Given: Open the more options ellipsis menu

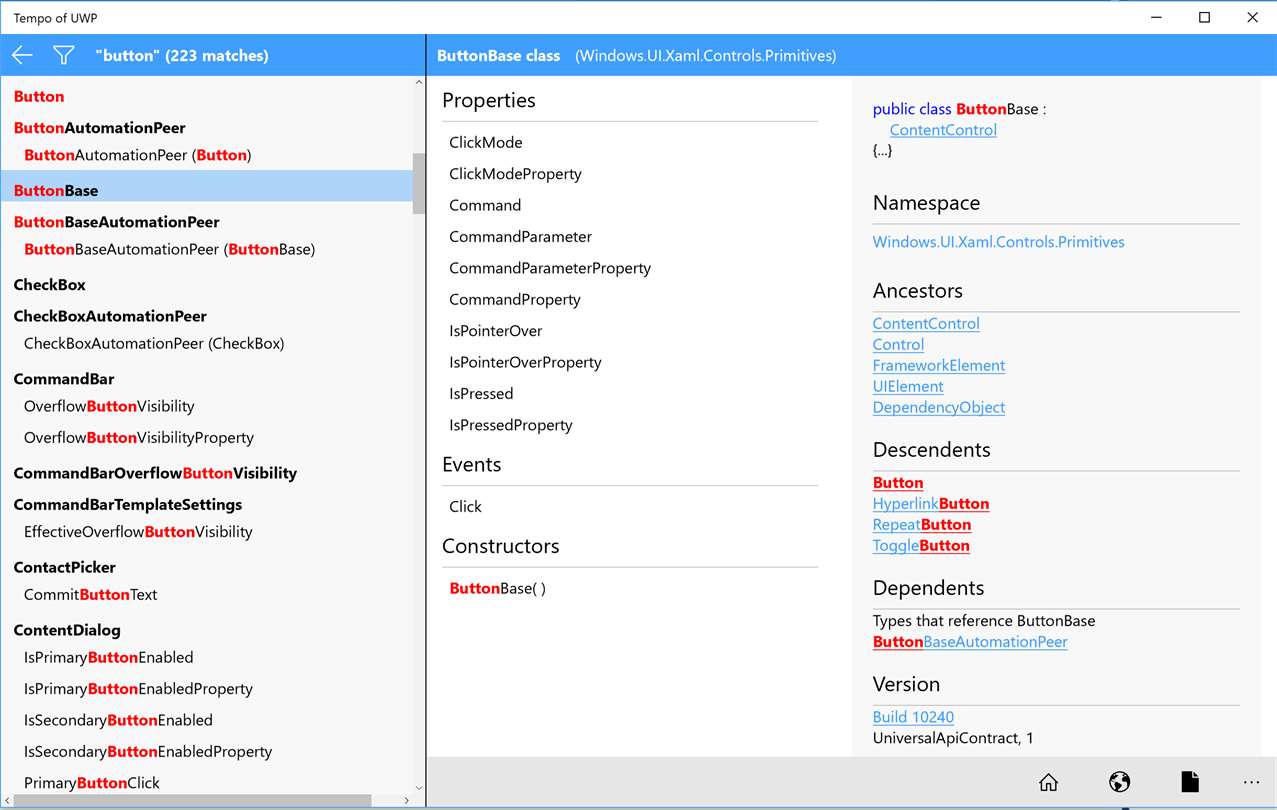Looking at the screenshot, I should coord(1251,782).
